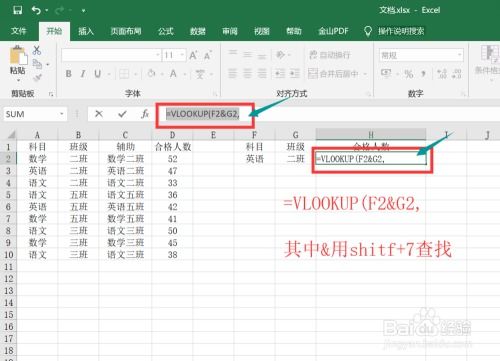This screenshot has height=361, width=500.
Task: Switch to the 页面布局 ribbon tab
Action: tap(126, 31)
